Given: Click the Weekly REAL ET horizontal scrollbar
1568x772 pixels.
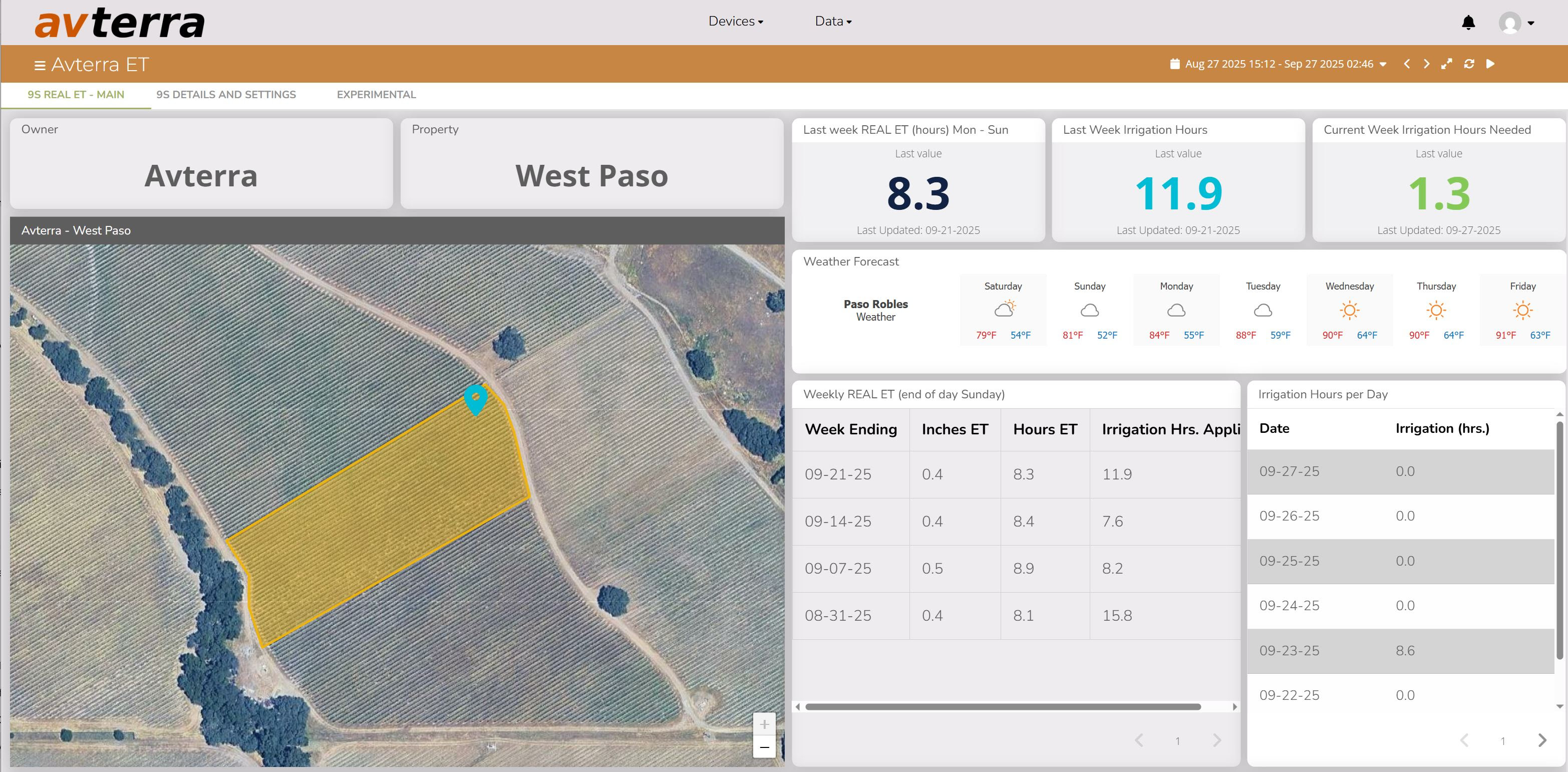Looking at the screenshot, I should point(1002,707).
